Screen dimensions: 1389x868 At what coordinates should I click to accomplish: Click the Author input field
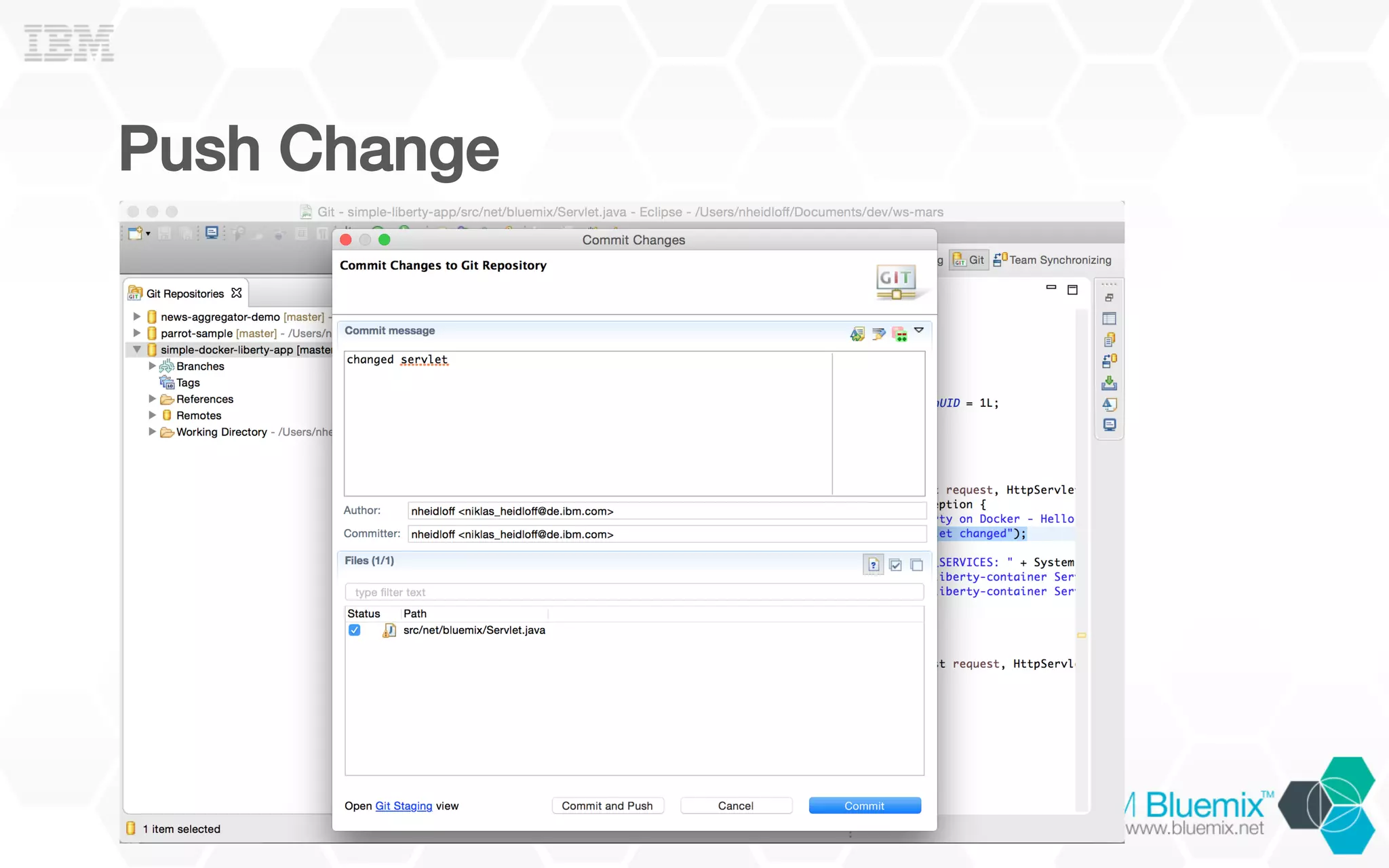(667, 511)
